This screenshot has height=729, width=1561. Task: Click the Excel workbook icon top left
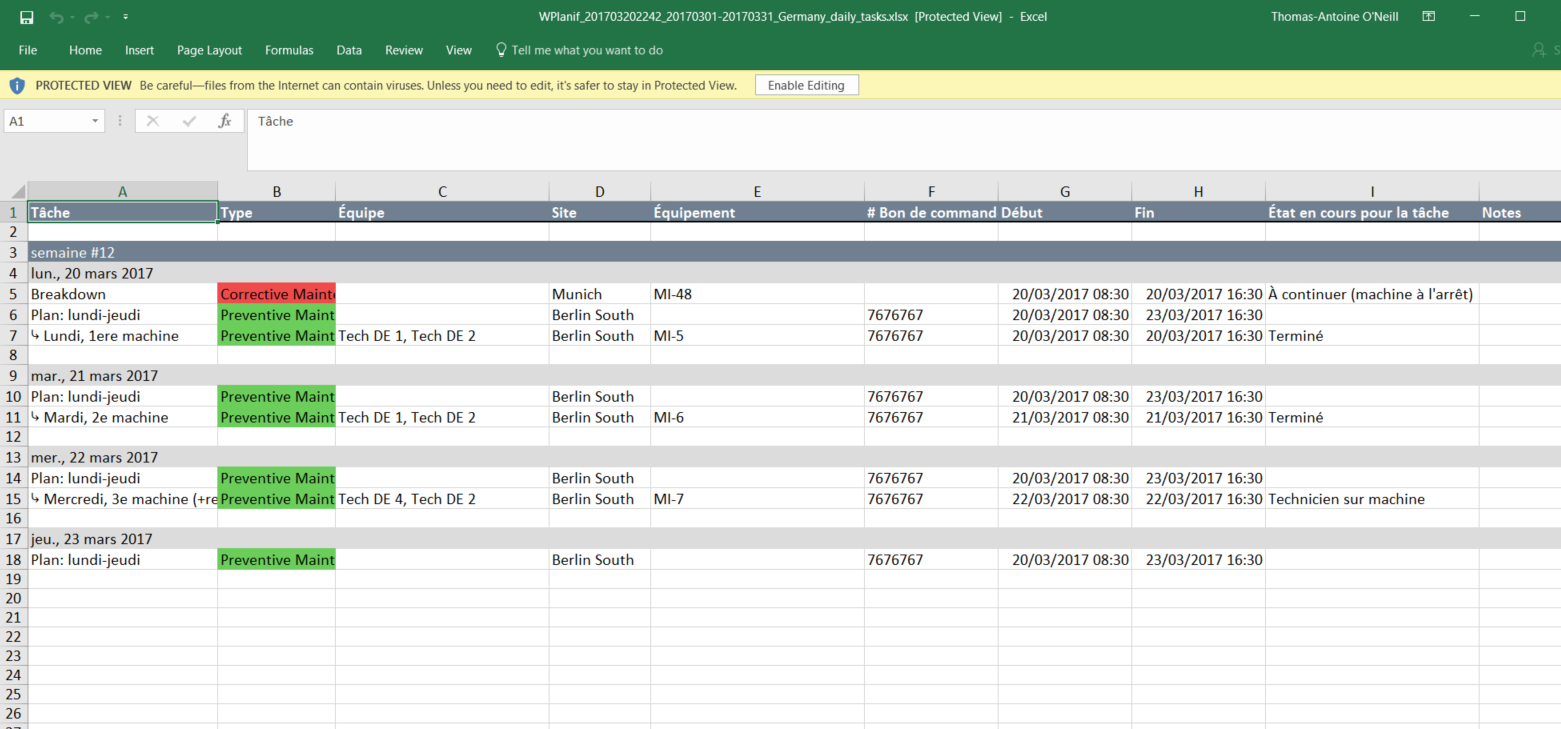click(25, 16)
